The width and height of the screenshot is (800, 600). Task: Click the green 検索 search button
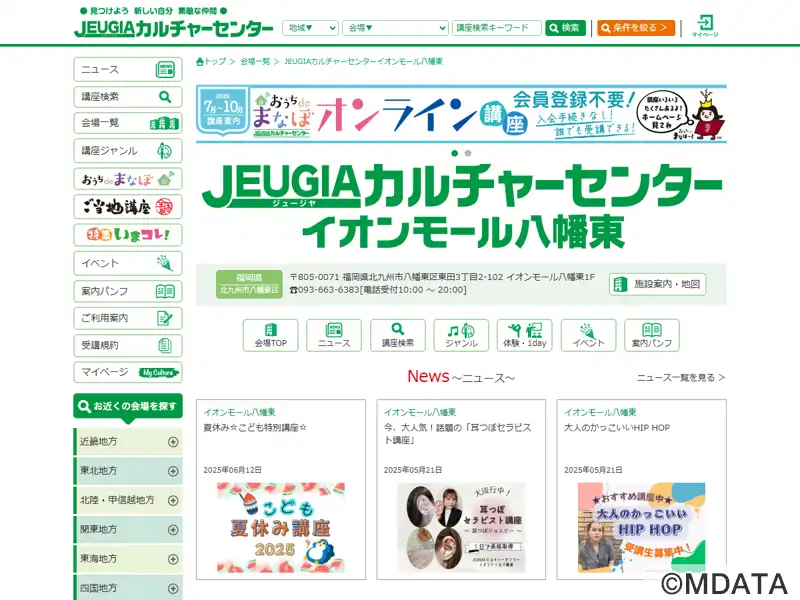point(565,28)
